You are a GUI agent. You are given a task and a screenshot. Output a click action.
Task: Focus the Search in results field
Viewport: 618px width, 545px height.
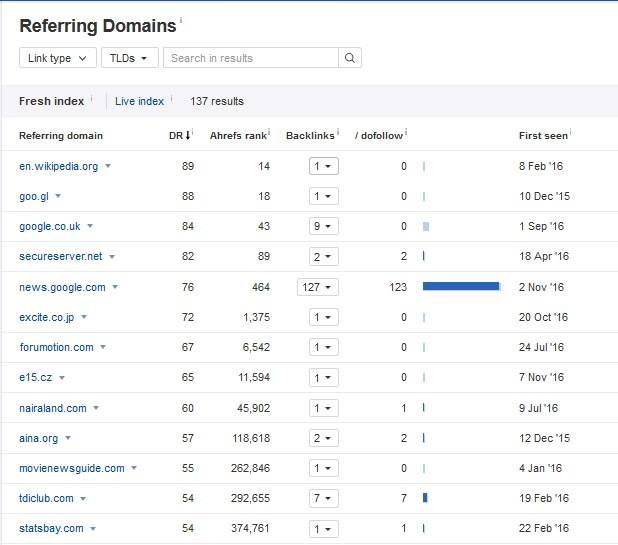[250, 58]
